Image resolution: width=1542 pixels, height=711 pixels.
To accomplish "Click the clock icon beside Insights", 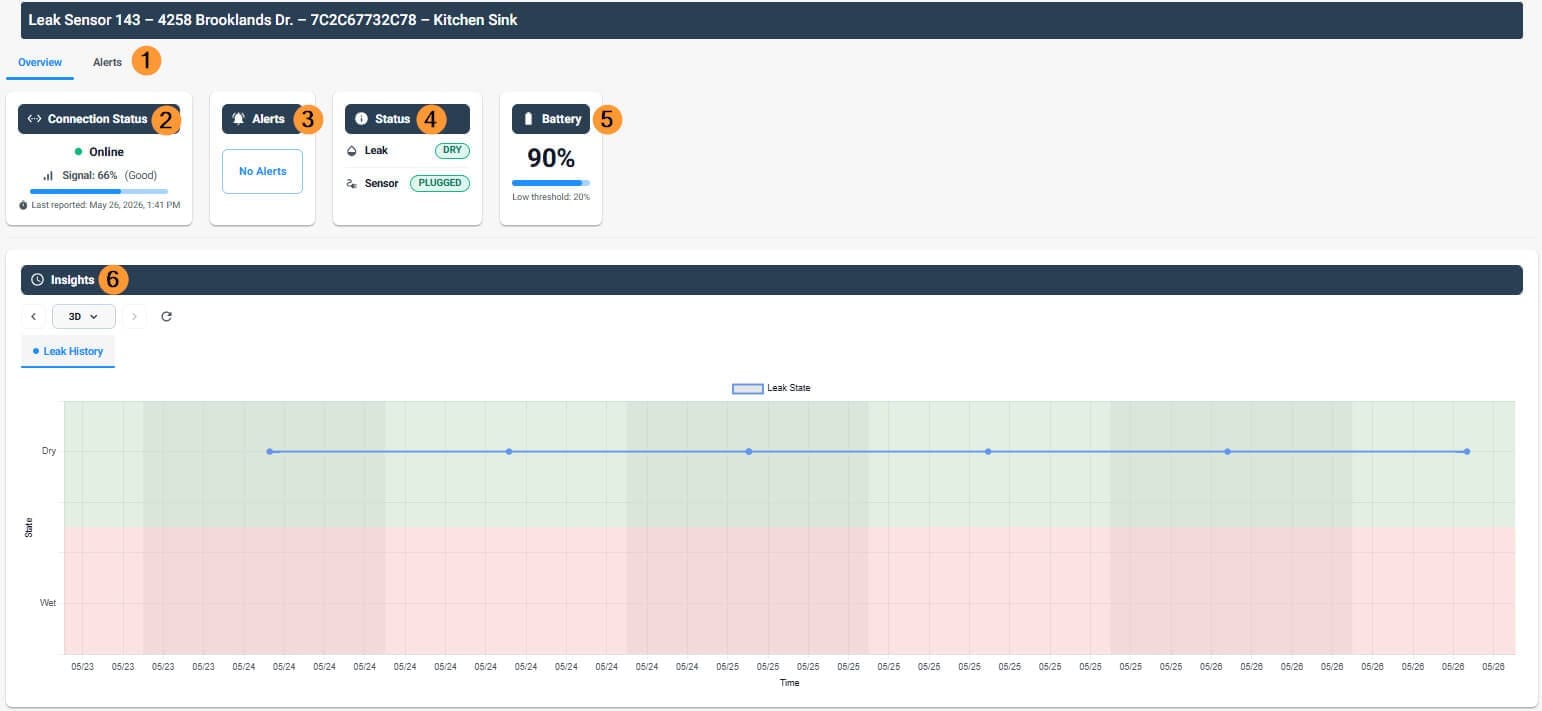I will 38,280.
